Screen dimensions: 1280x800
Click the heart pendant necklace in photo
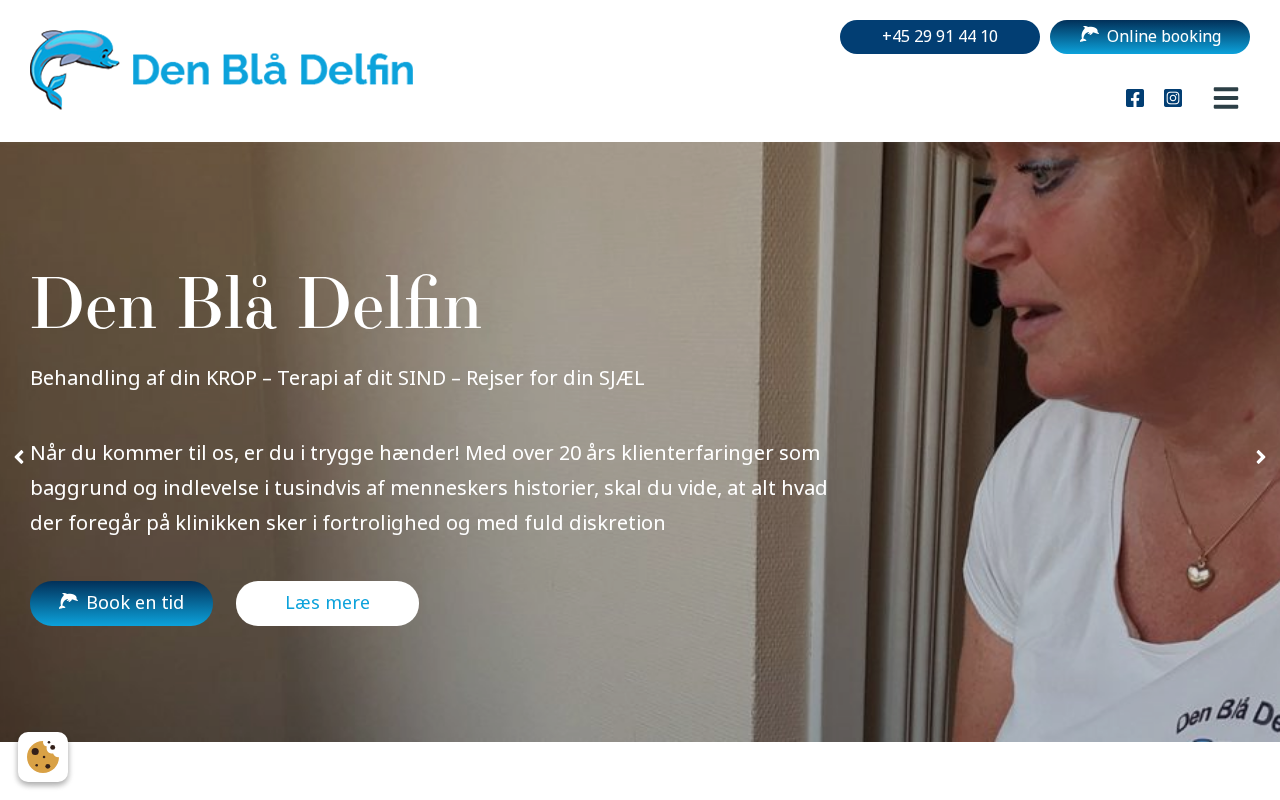(1198, 573)
